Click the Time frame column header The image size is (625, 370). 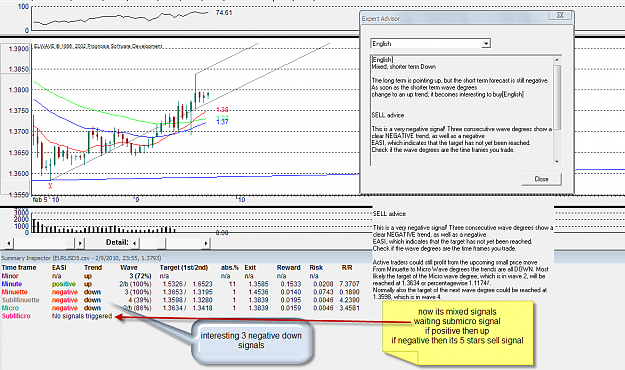coord(19,268)
